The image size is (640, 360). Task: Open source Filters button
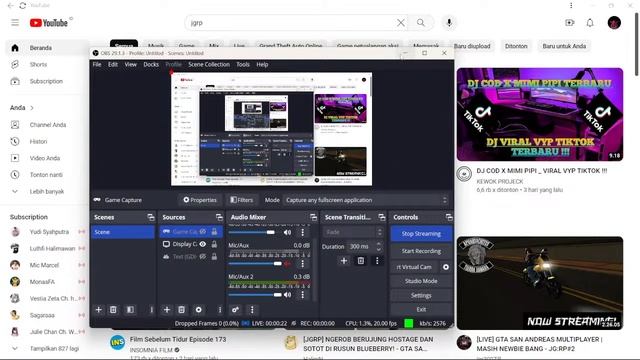pos(241,200)
